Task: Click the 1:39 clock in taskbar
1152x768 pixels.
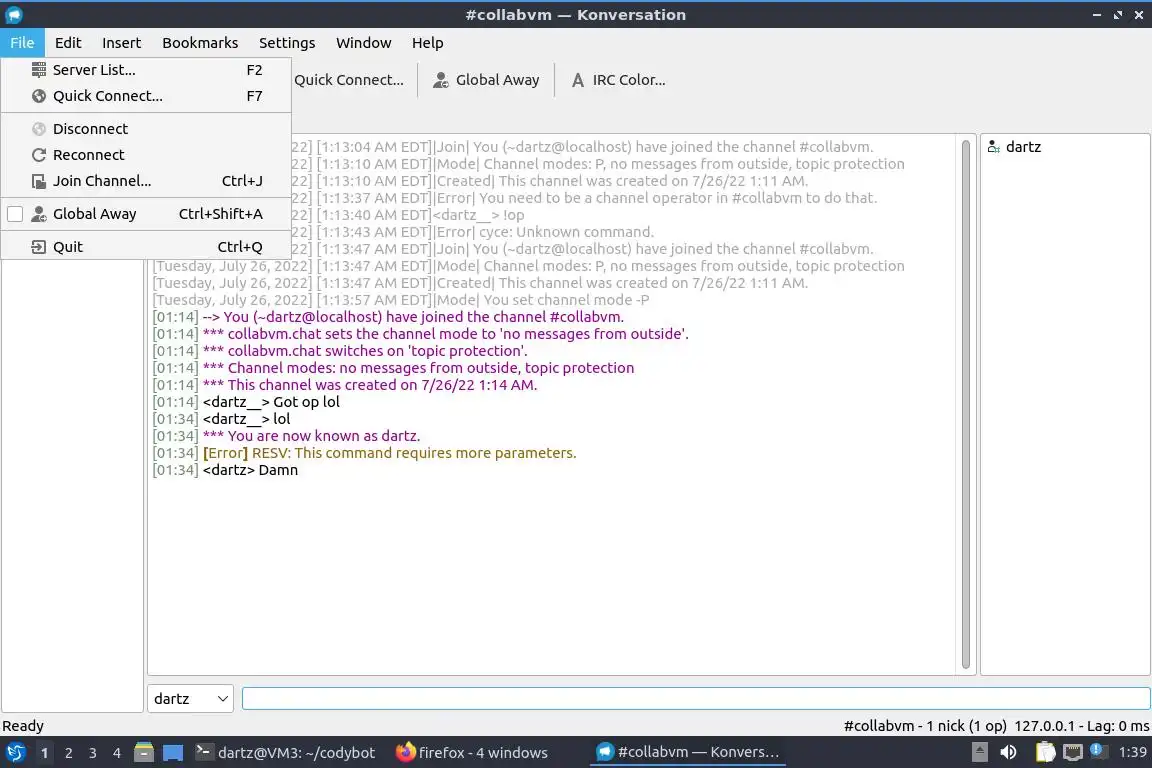Action: pyautogui.click(x=1132, y=753)
